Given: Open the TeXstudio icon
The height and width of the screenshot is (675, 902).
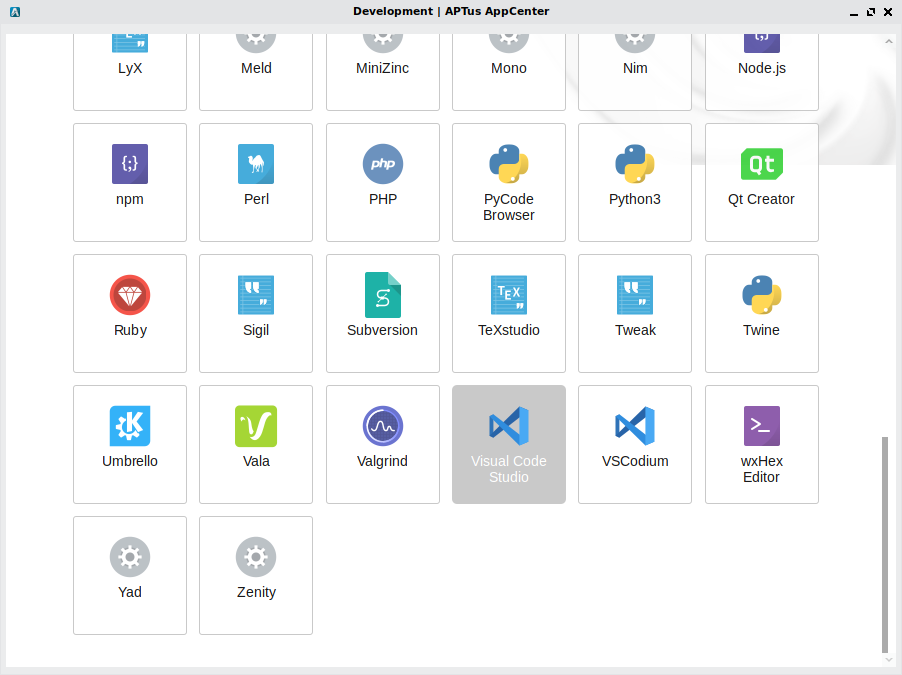Looking at the screenshot, I should point(509,295).
